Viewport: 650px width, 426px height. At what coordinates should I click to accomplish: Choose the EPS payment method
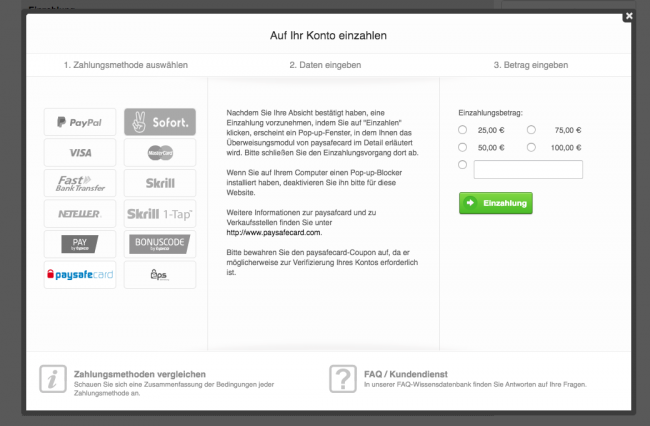[160, 274]
